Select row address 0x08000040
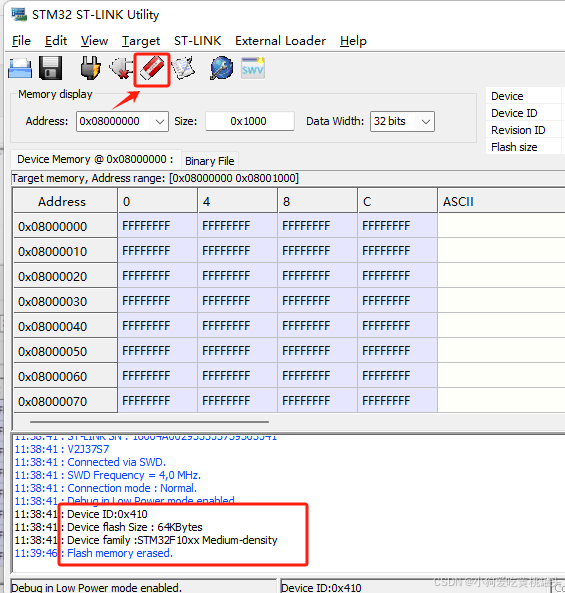The height and width of the screenshot is (593, 565). (65, 326)
